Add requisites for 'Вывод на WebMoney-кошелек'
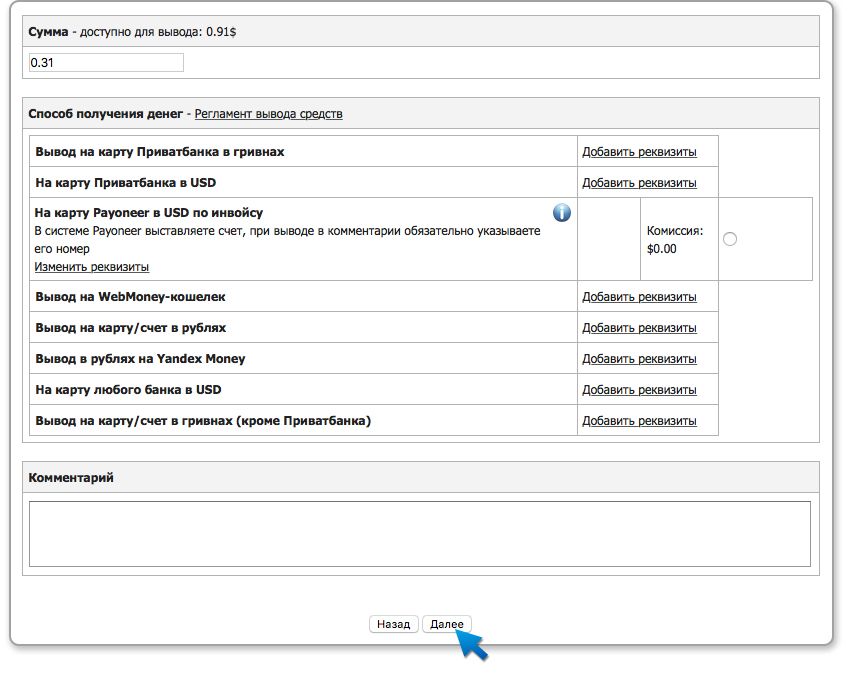855x676 pixels. coord(639,297)
